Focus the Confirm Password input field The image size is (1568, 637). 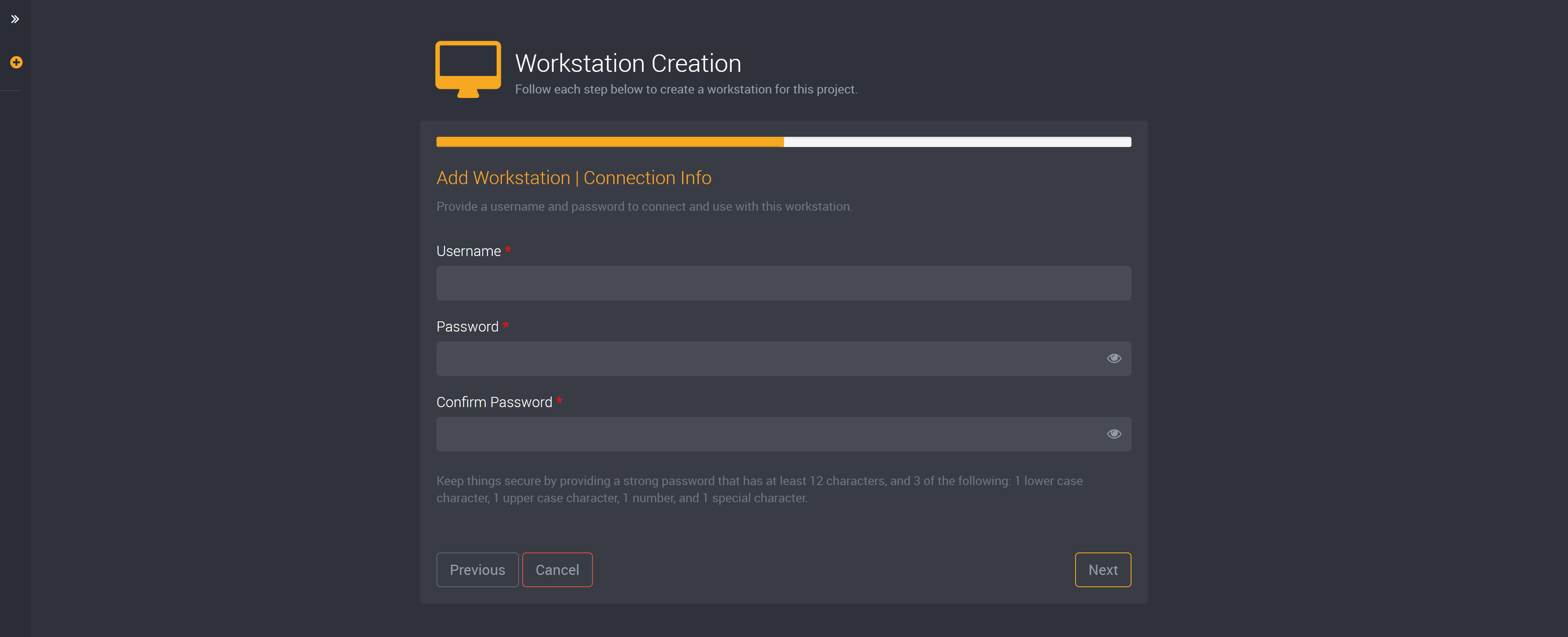coord(784,434)
